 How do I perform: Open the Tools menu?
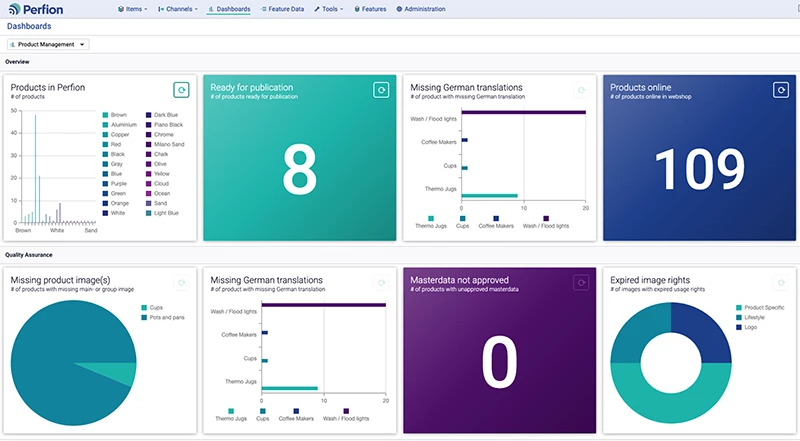329,9
